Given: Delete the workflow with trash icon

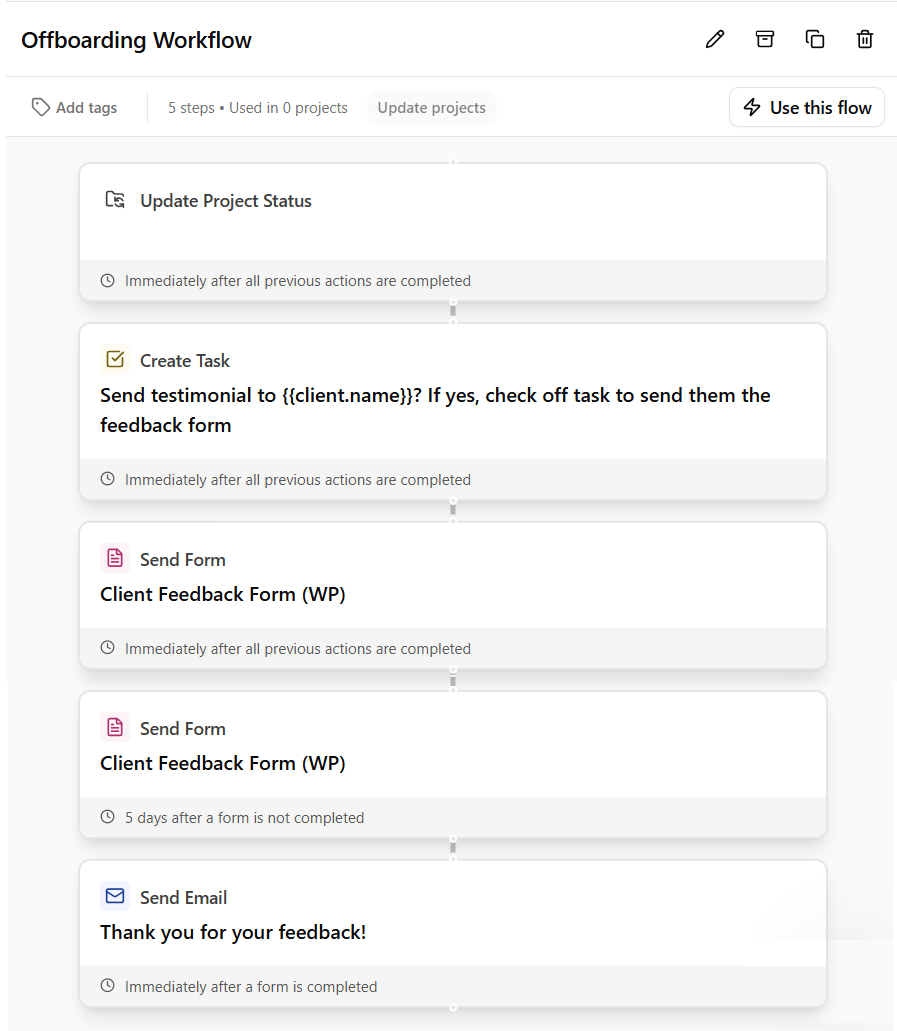Looking at the screenshot, I should [865, 39].
